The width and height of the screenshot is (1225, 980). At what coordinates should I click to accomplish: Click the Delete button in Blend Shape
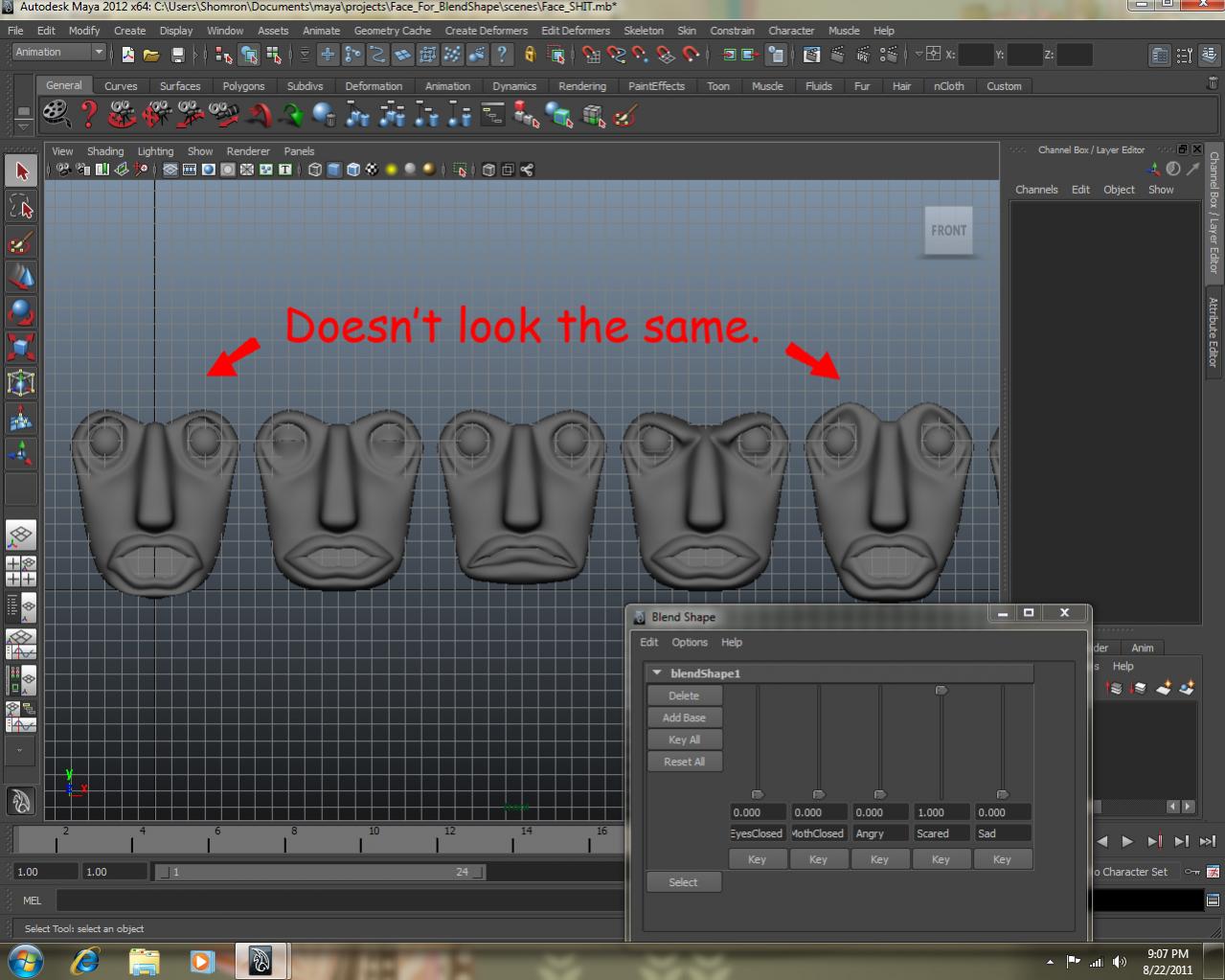pyautogui.click(x=684, y=695)
